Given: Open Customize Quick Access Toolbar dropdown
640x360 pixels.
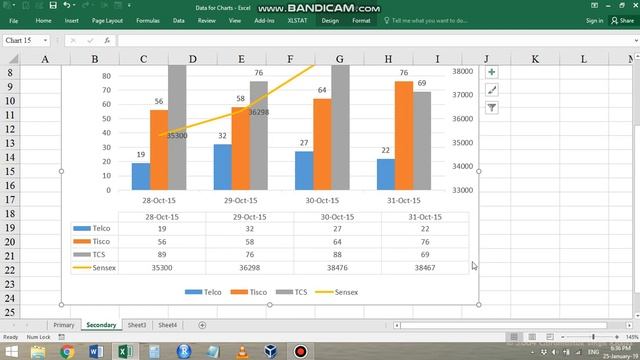Looking at the screenshot, I should click(x=129, y=5).
